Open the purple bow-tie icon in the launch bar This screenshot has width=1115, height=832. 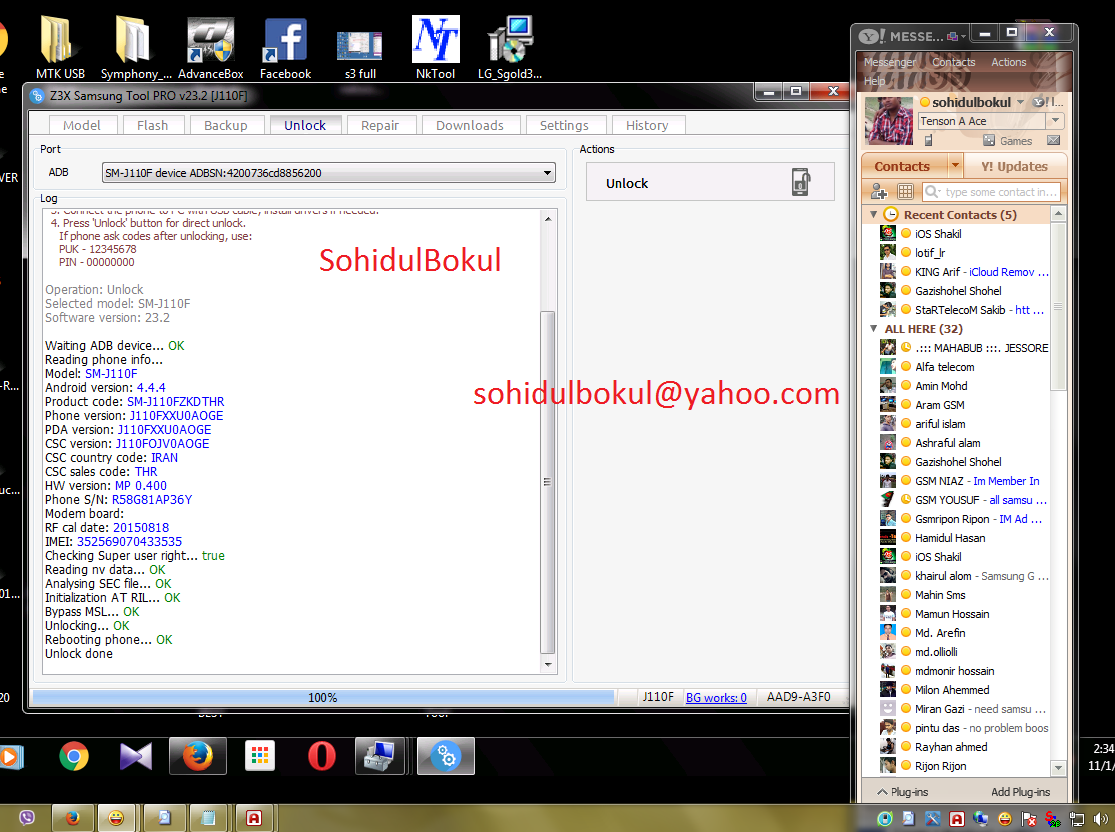(136, 755)
